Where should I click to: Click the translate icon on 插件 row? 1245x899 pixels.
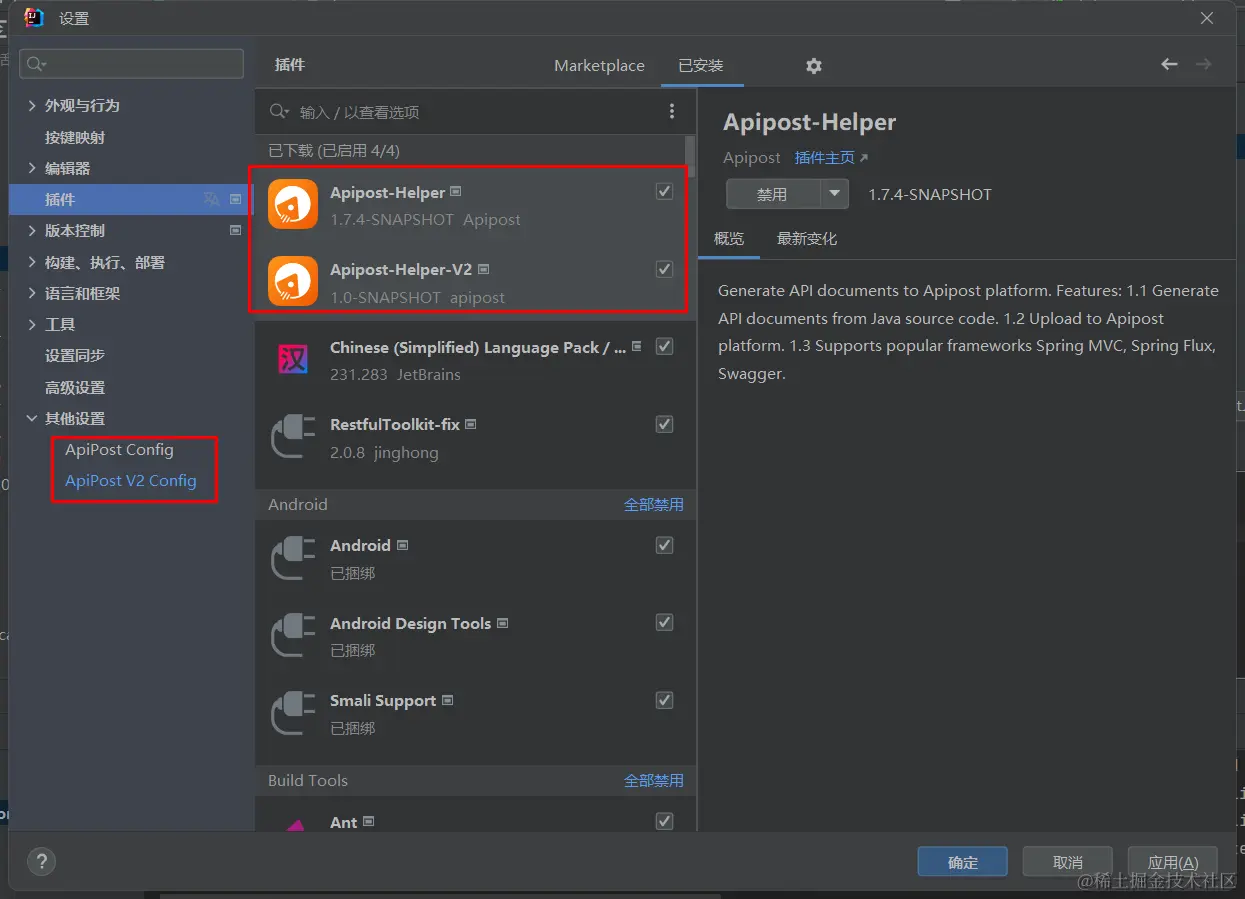211,199
